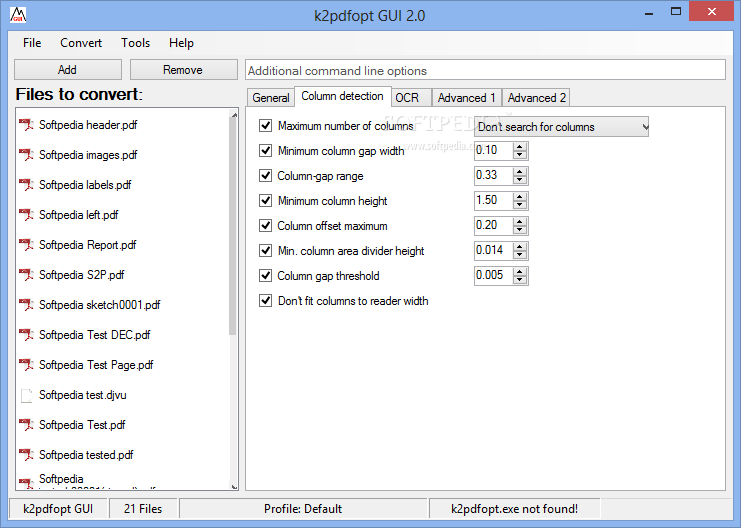Decrease Column offset maximum spinner
This screenshot has width=741, height=528.
tap(520, 230)
